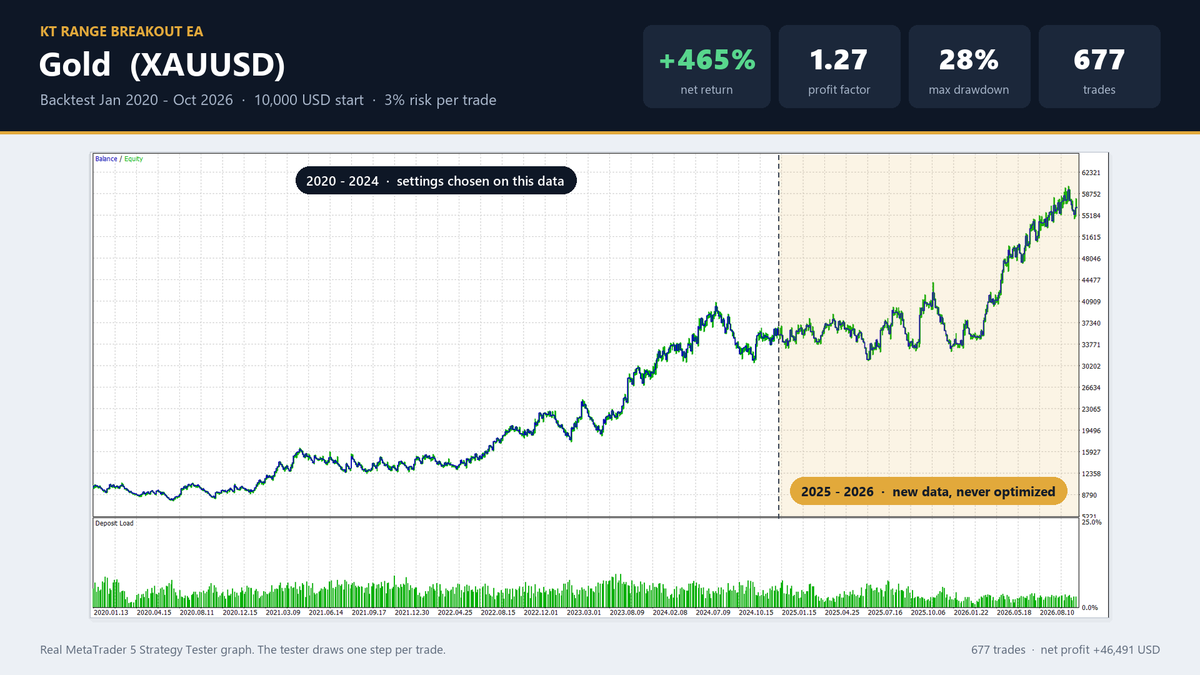This screenshot has height=675, width=1200.
Task: Click the 2025.04.25 date label
Action: 843,612
